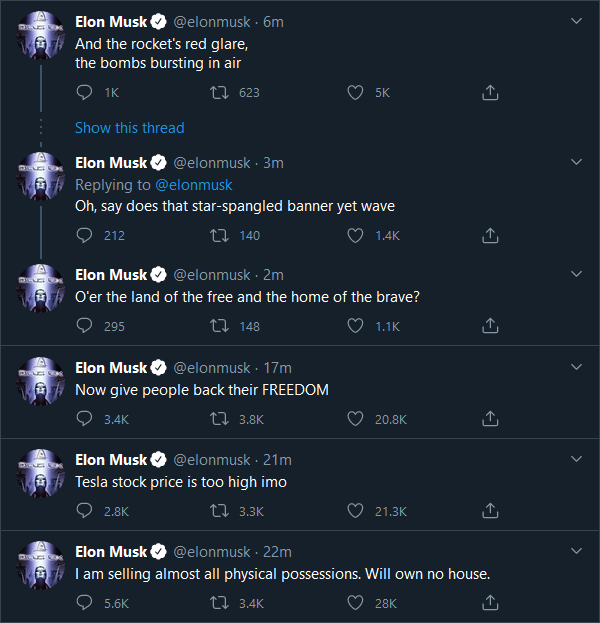Reply to the 'land of the free' tweet
This screenshot has width=600, height=623.
point(85,326)
